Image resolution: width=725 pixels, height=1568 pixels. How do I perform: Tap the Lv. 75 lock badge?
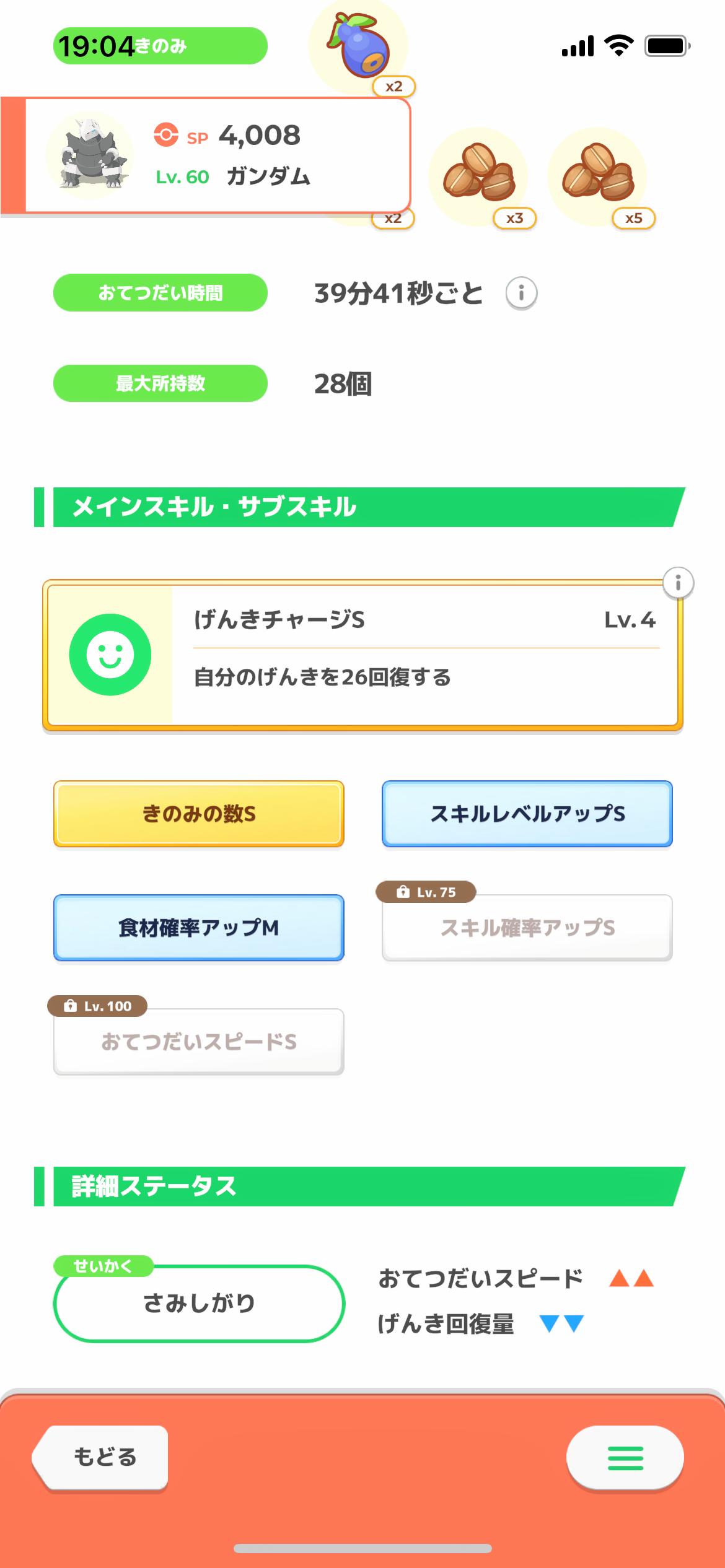tap(426, 892)
